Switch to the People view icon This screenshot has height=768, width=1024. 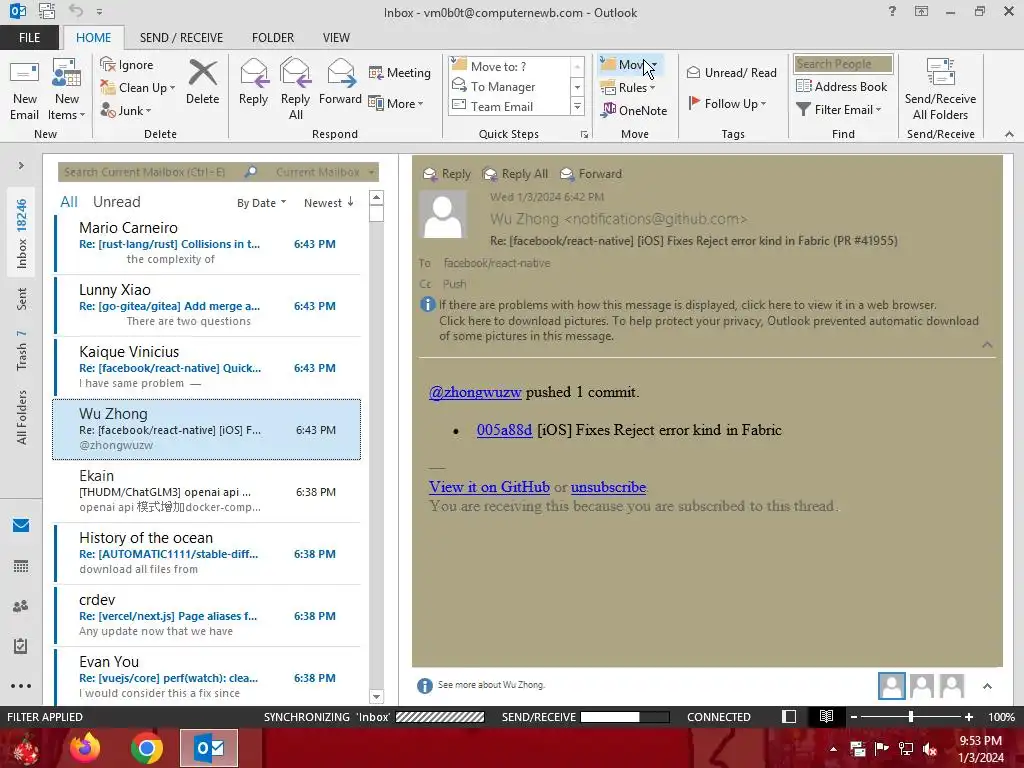point(21,606)
